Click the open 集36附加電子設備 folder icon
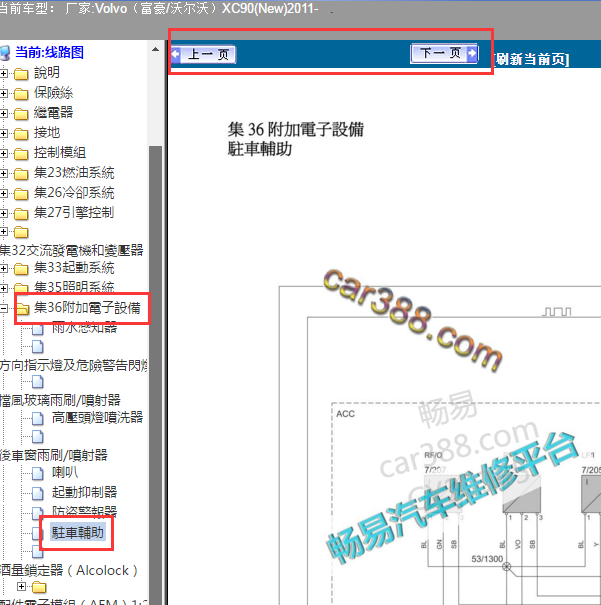 point(23,309)
